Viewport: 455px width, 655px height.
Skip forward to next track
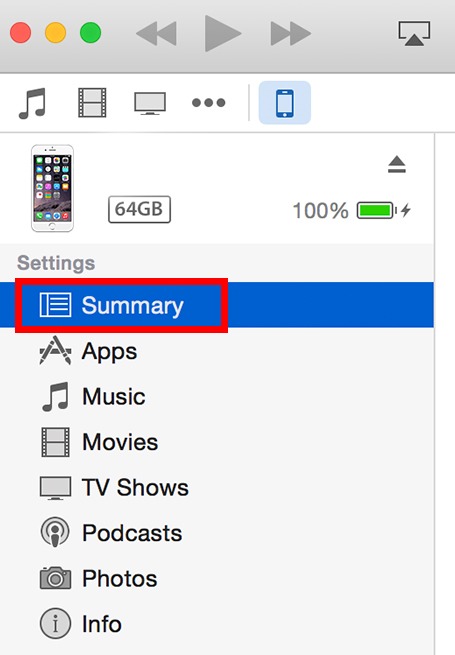(291, 33)
